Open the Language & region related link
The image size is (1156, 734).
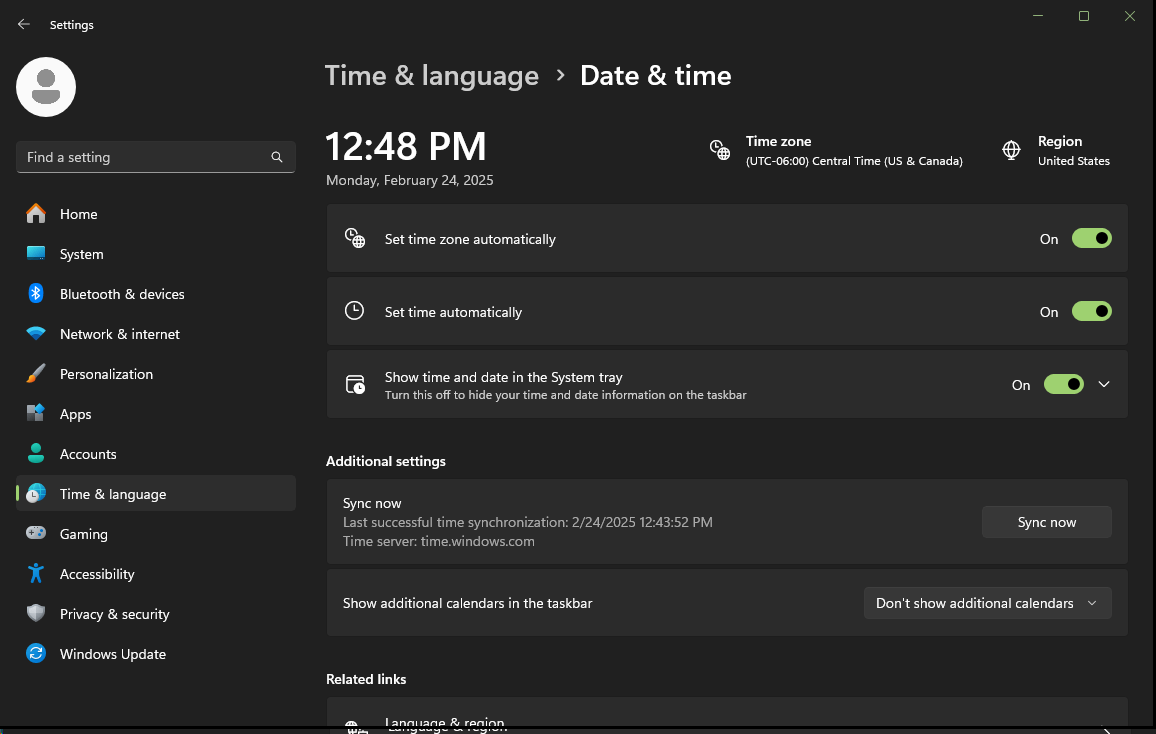pyautogui.click(x=444, y=723)
